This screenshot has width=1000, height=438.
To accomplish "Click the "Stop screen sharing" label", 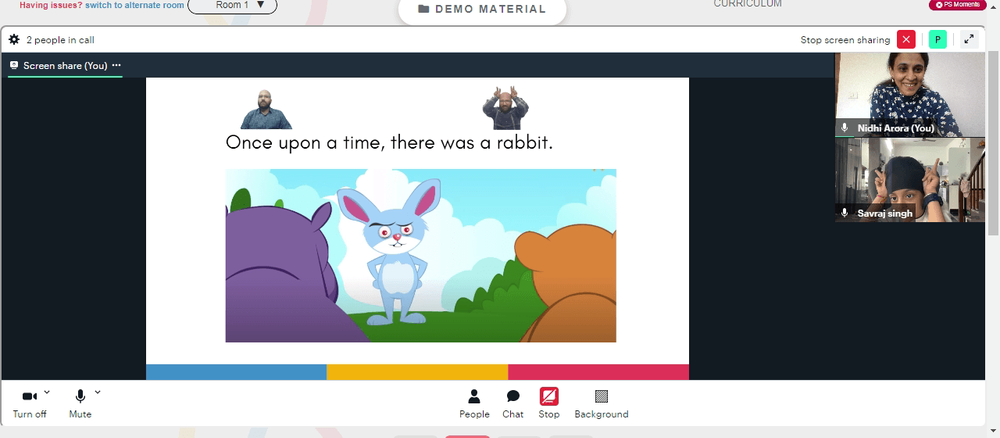I will pyautogui.click(x=845, y=40).
